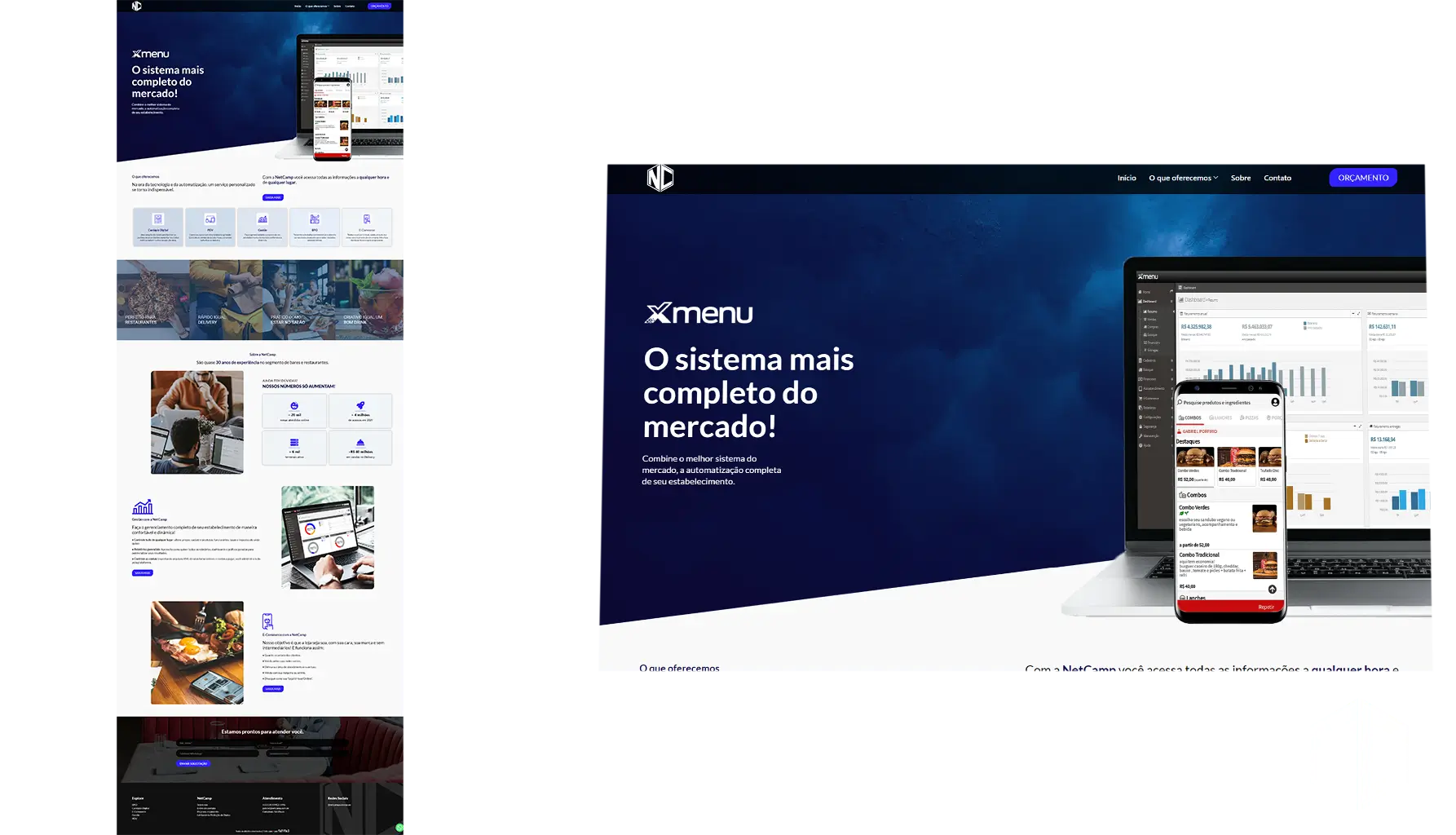Click the BPO service card icon

[315, 219]
